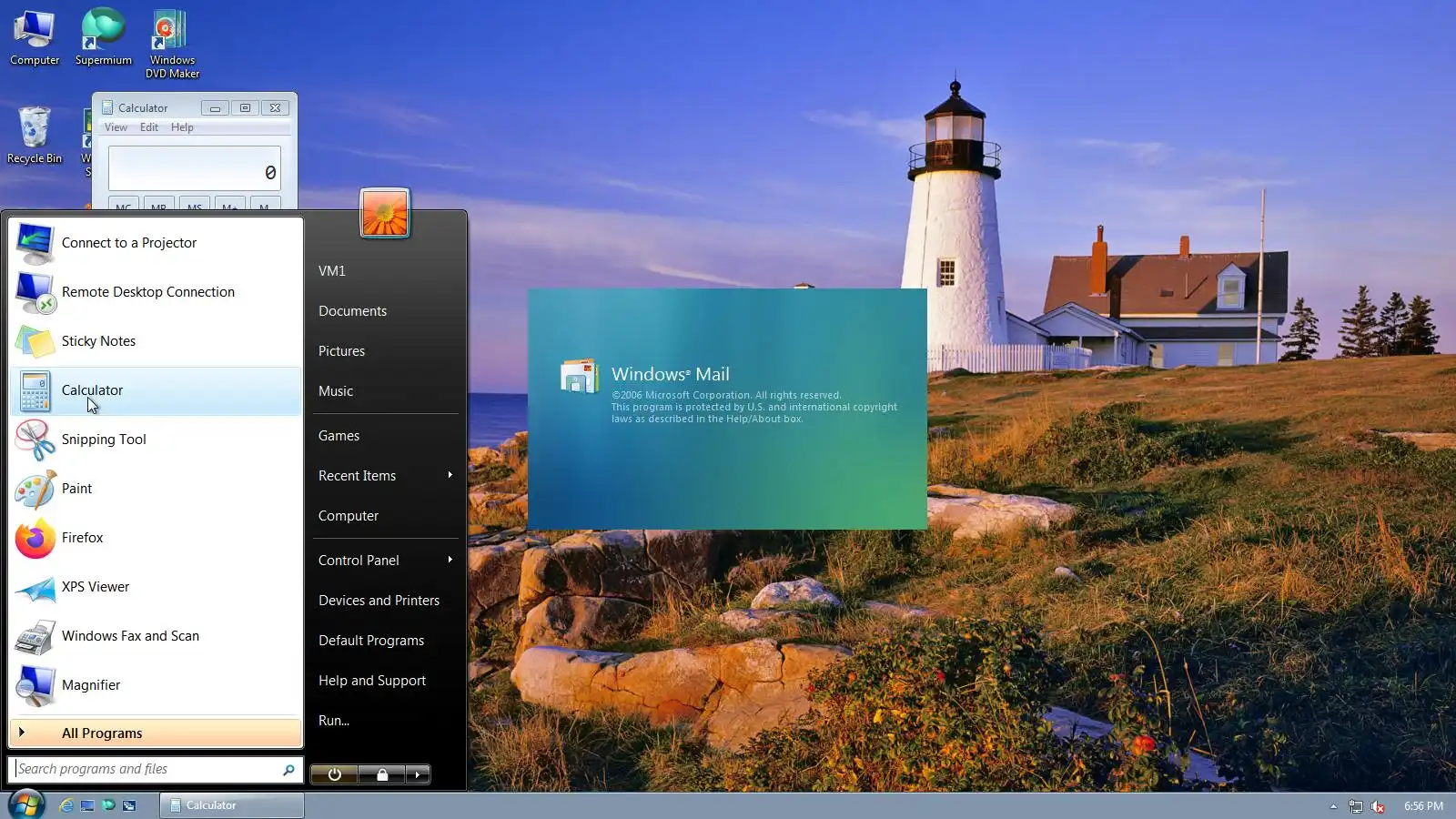Click the 6:56 PM taskbar clock

[1423, 806]
